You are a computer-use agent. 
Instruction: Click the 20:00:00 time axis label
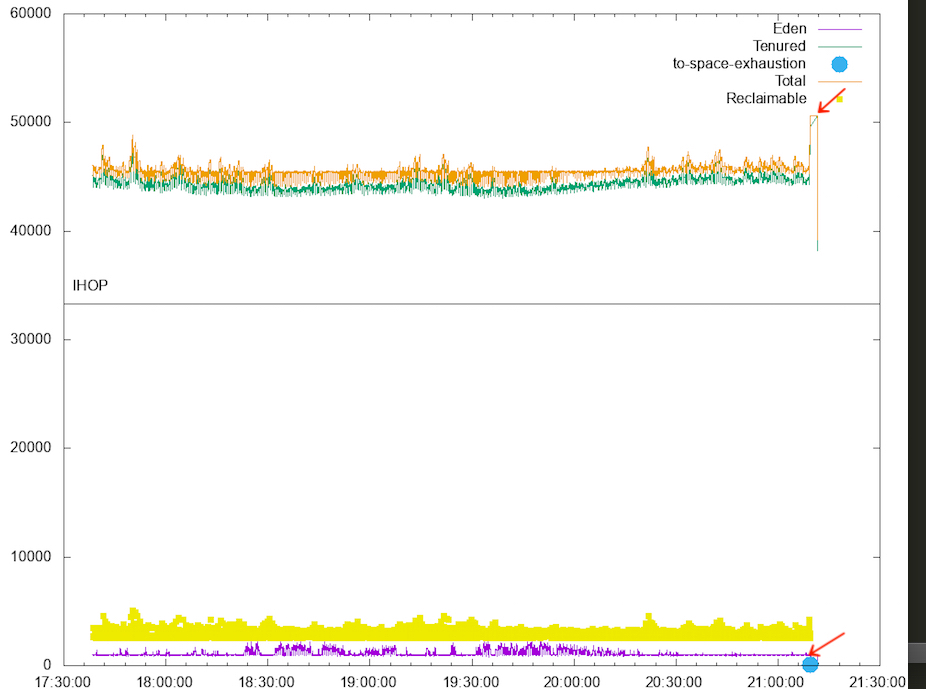pos(572,682)
